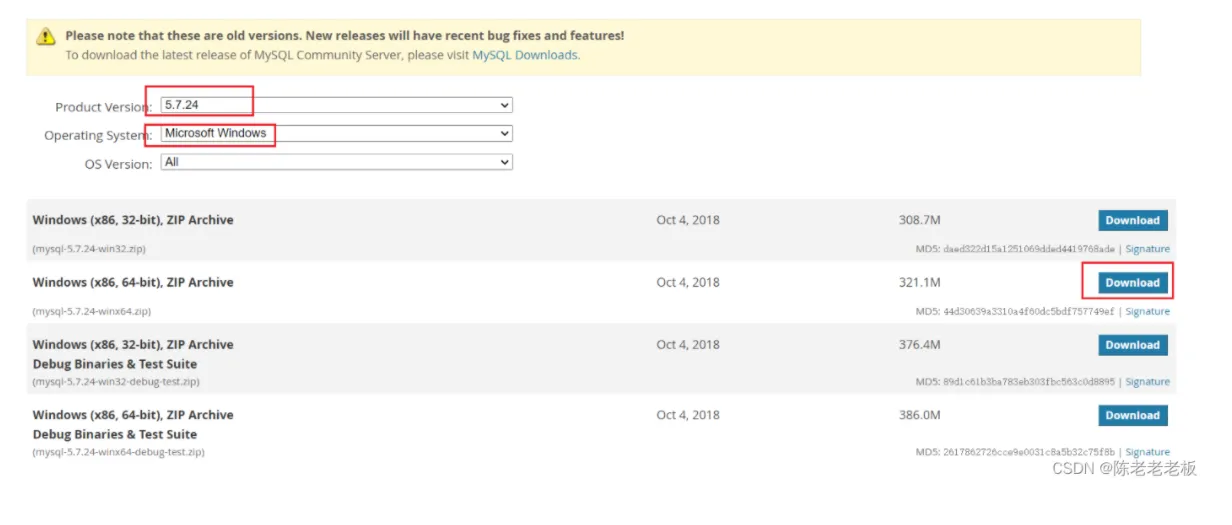Download Windows 32-bit ZIP Archive

click(x=1132, y=221)
